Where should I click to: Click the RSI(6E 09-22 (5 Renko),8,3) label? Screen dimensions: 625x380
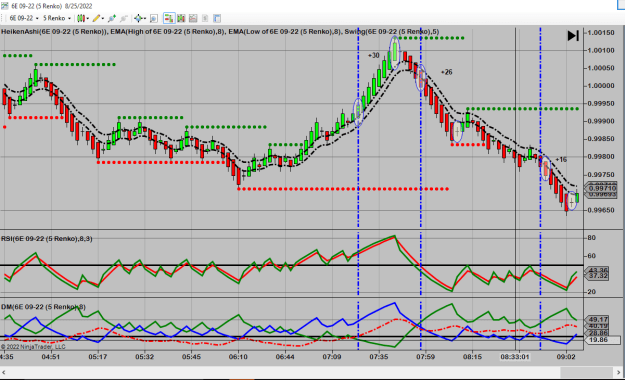click(x=47, y=239)
